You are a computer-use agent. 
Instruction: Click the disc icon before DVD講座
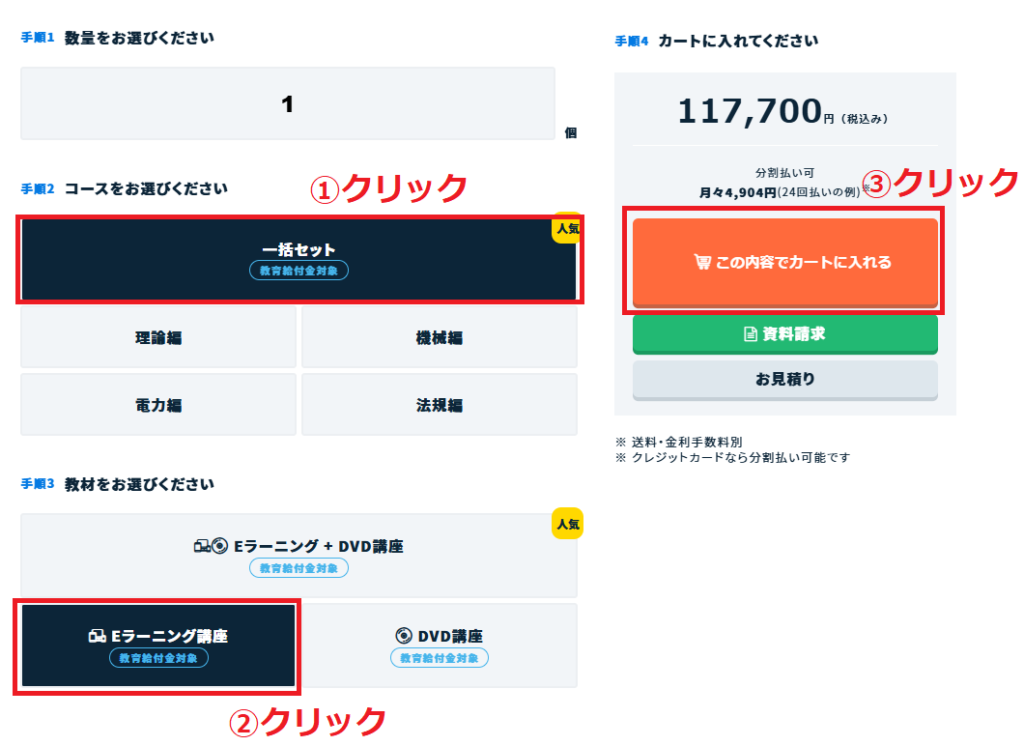[404, 636]
